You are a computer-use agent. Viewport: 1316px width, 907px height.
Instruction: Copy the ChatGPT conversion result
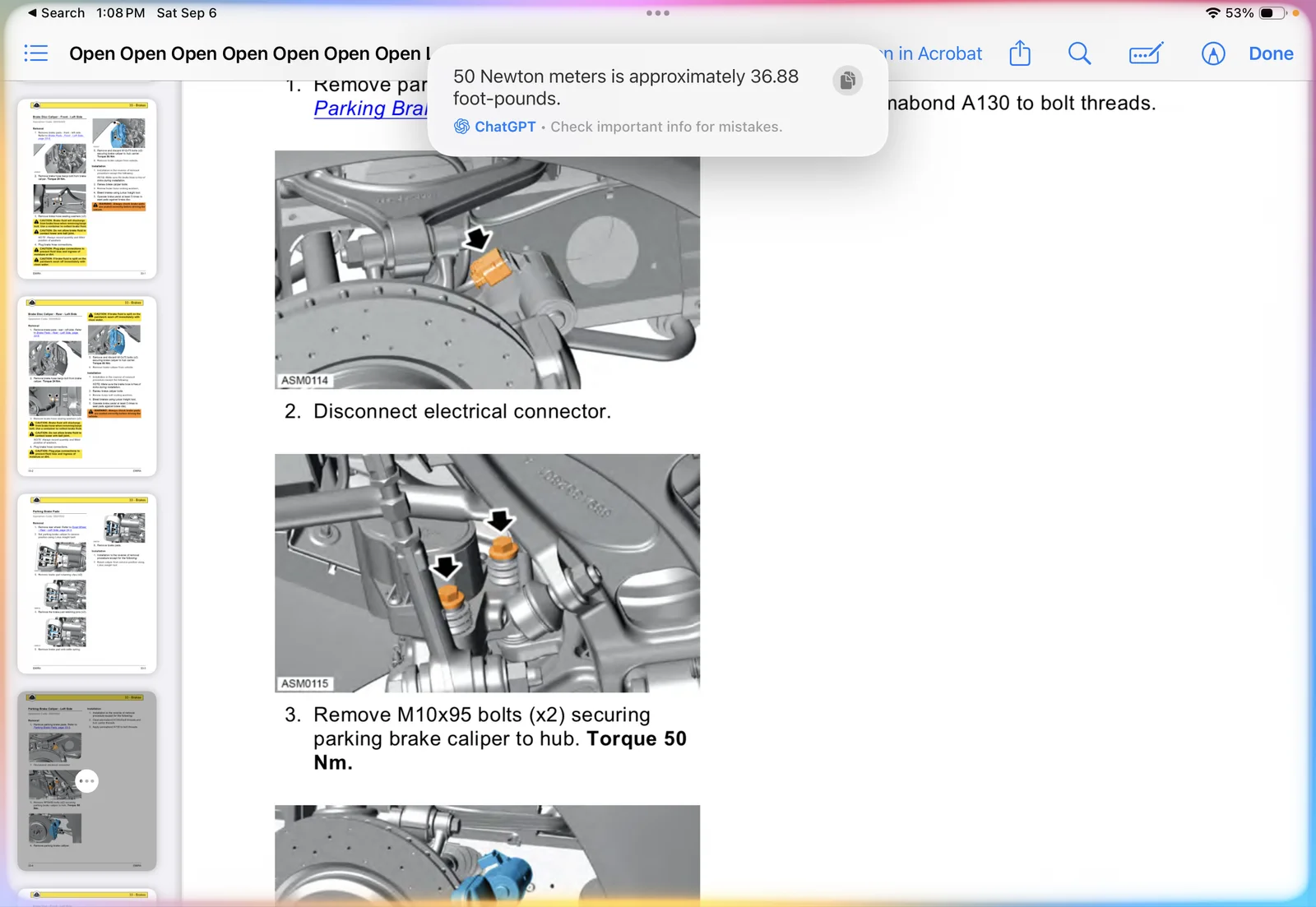tap(847, 80)
